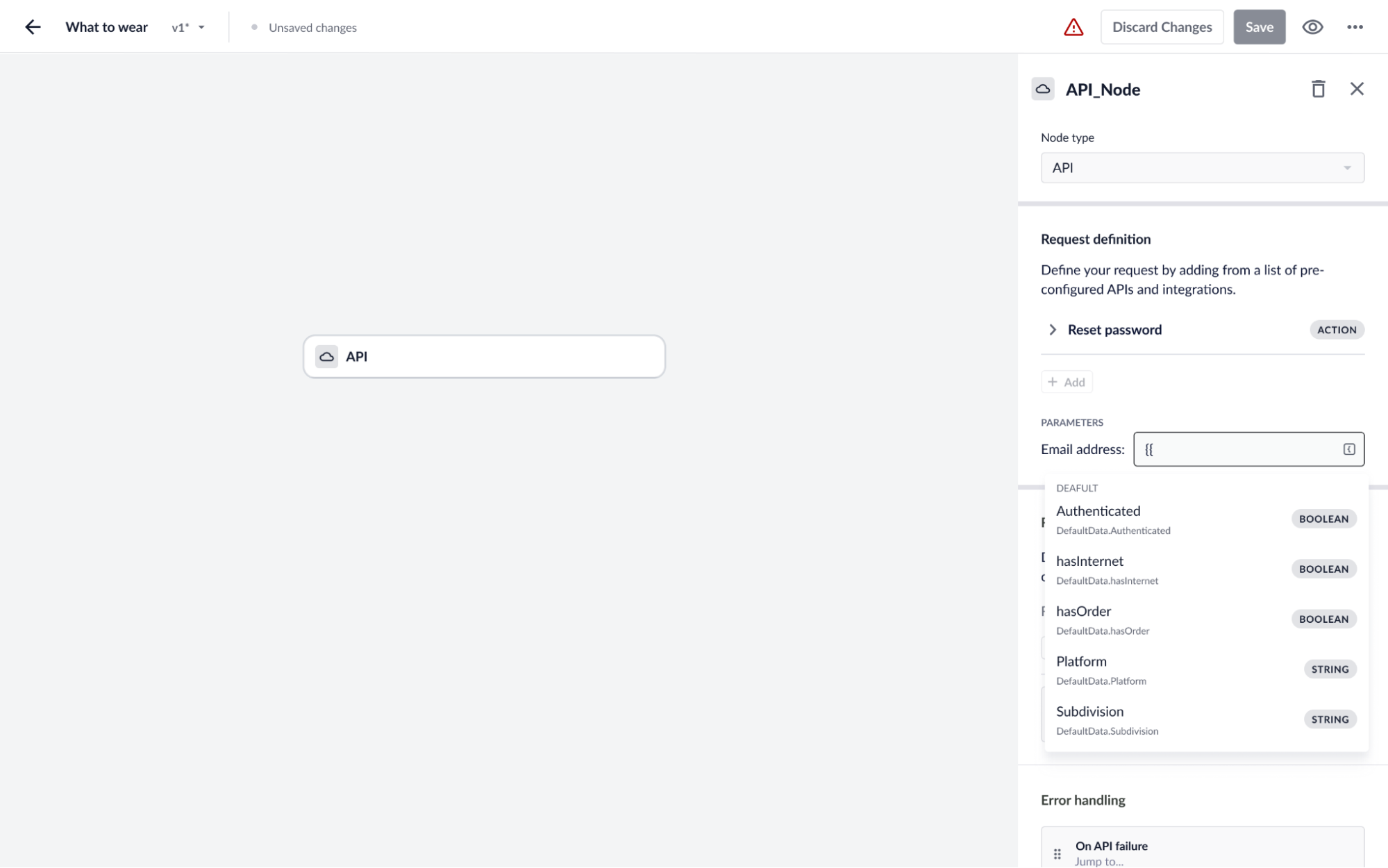Click the variable insert icon in Email field
The image size is (1388, 868).
click(1348, 449)
